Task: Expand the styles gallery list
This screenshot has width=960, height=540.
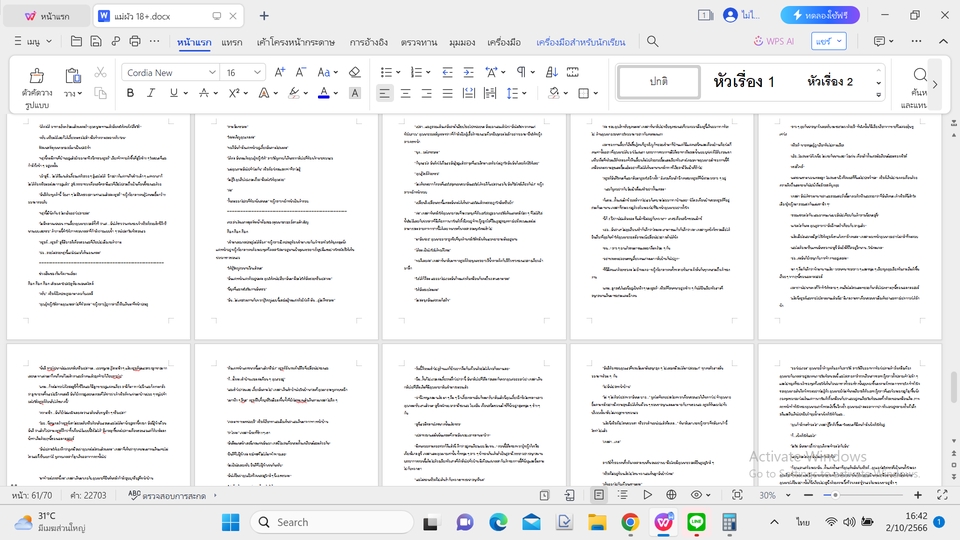Action: pyautogui.click(x=879, y=95)
